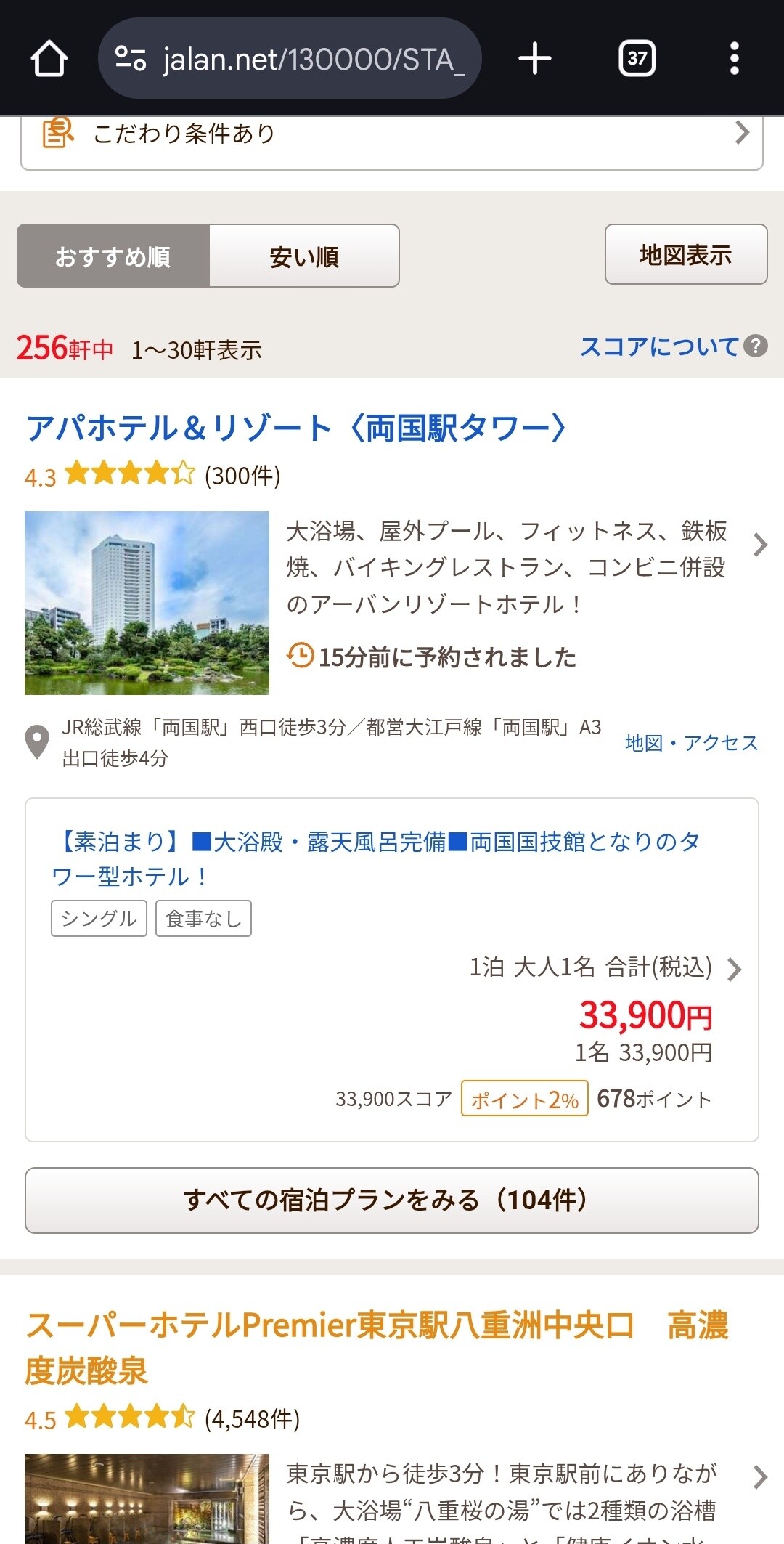Expand こだわり条件あり chevron arrow
Viewport: 784px width, 1544px height.
coord(741,133)
